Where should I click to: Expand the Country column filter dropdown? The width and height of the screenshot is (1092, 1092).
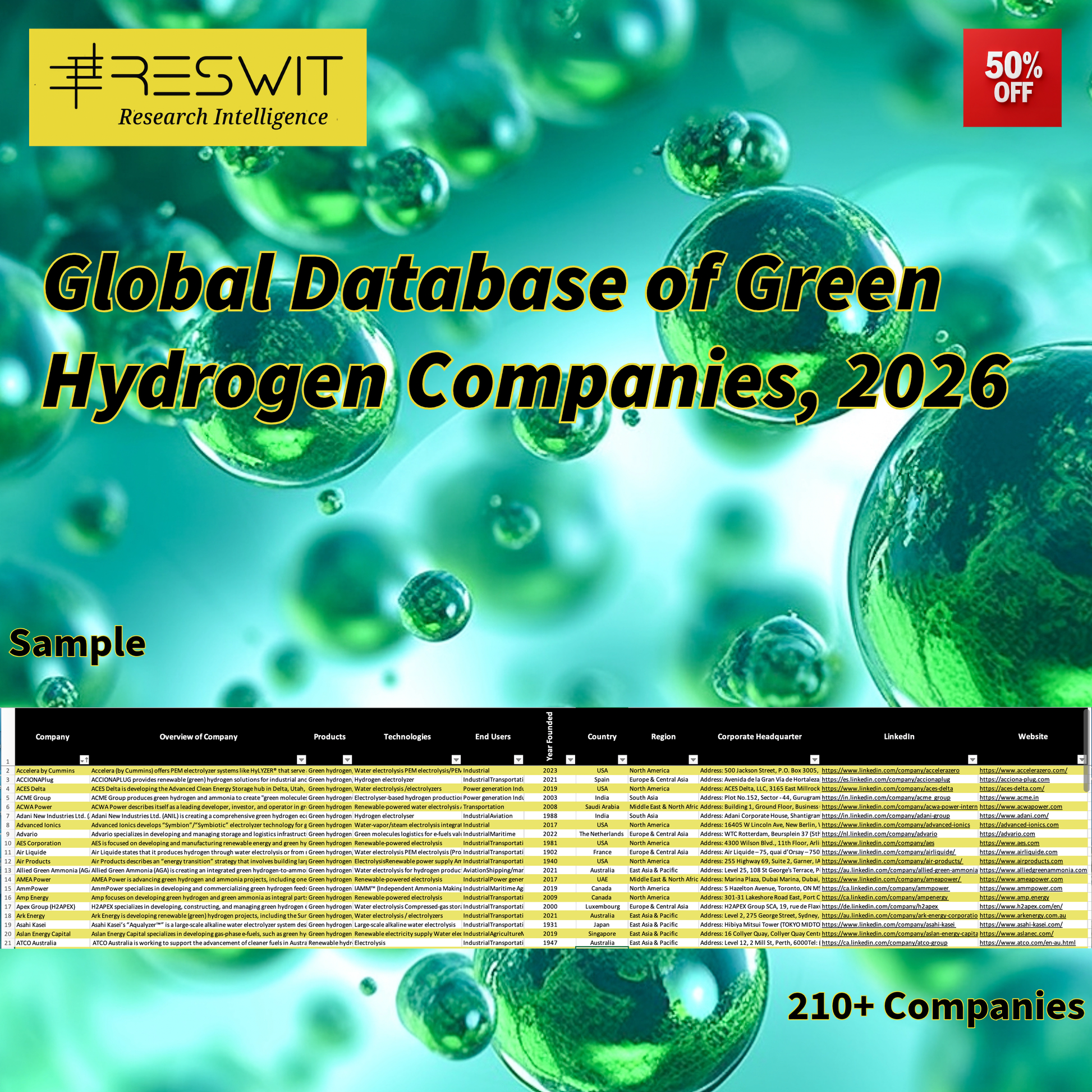click(622, 760)
